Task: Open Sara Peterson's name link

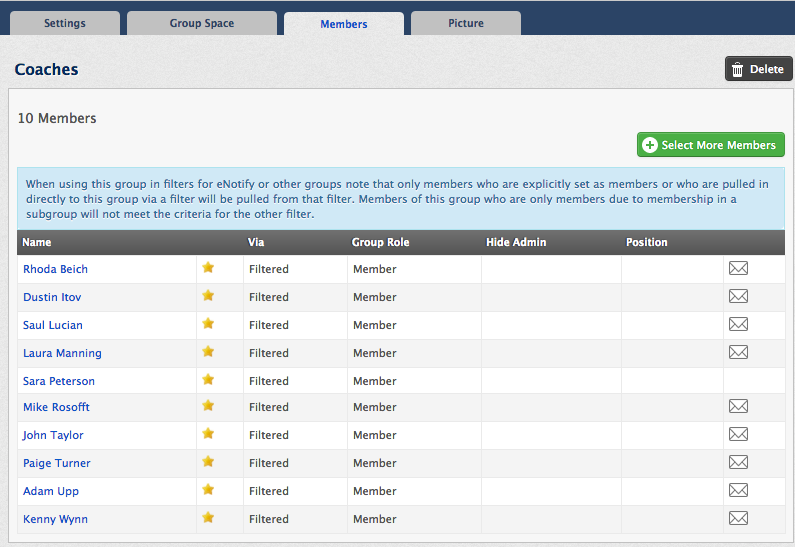Action: pyautogui.click(x=59, y=381)
